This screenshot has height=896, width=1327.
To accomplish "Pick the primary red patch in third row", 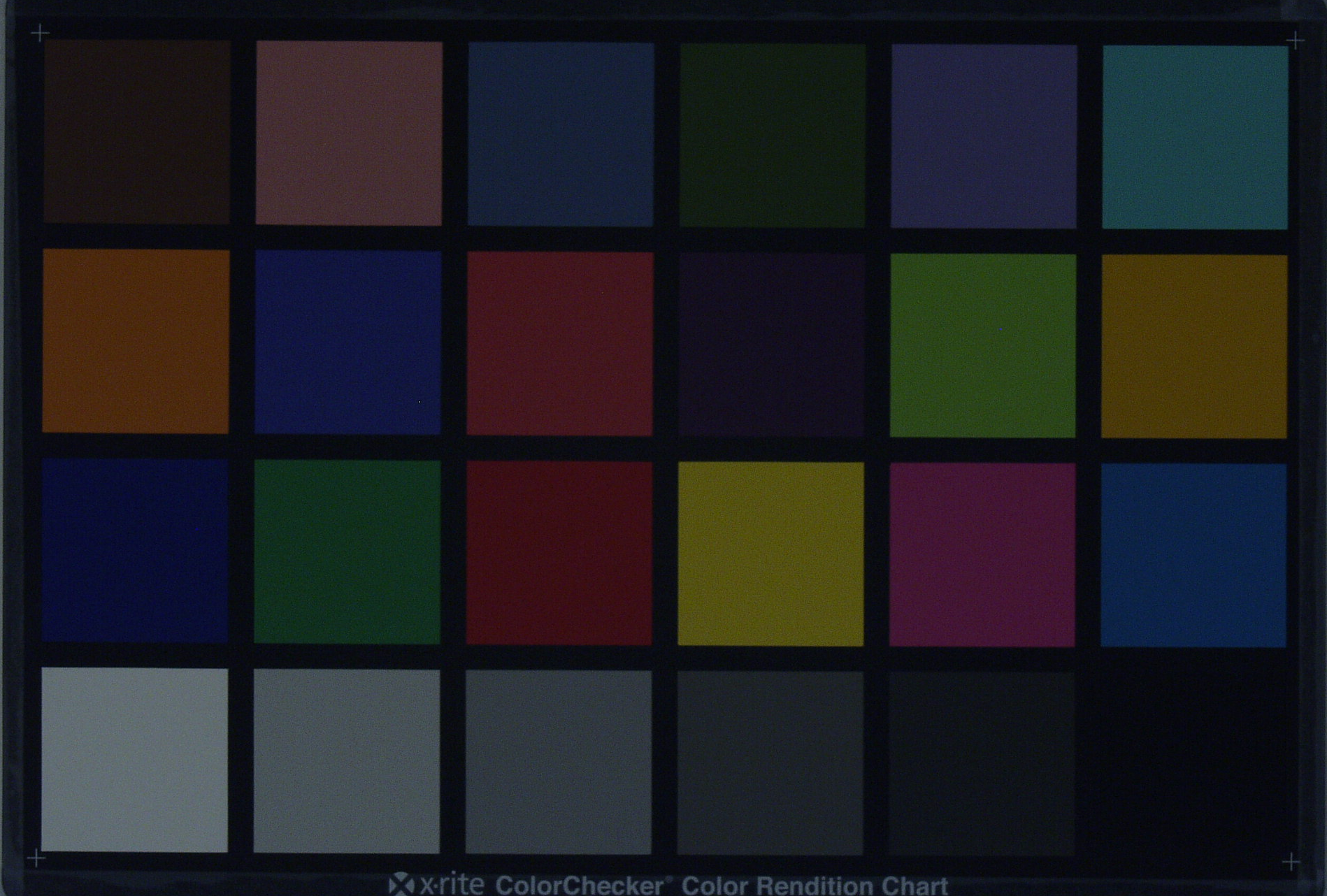I will 559,553.
